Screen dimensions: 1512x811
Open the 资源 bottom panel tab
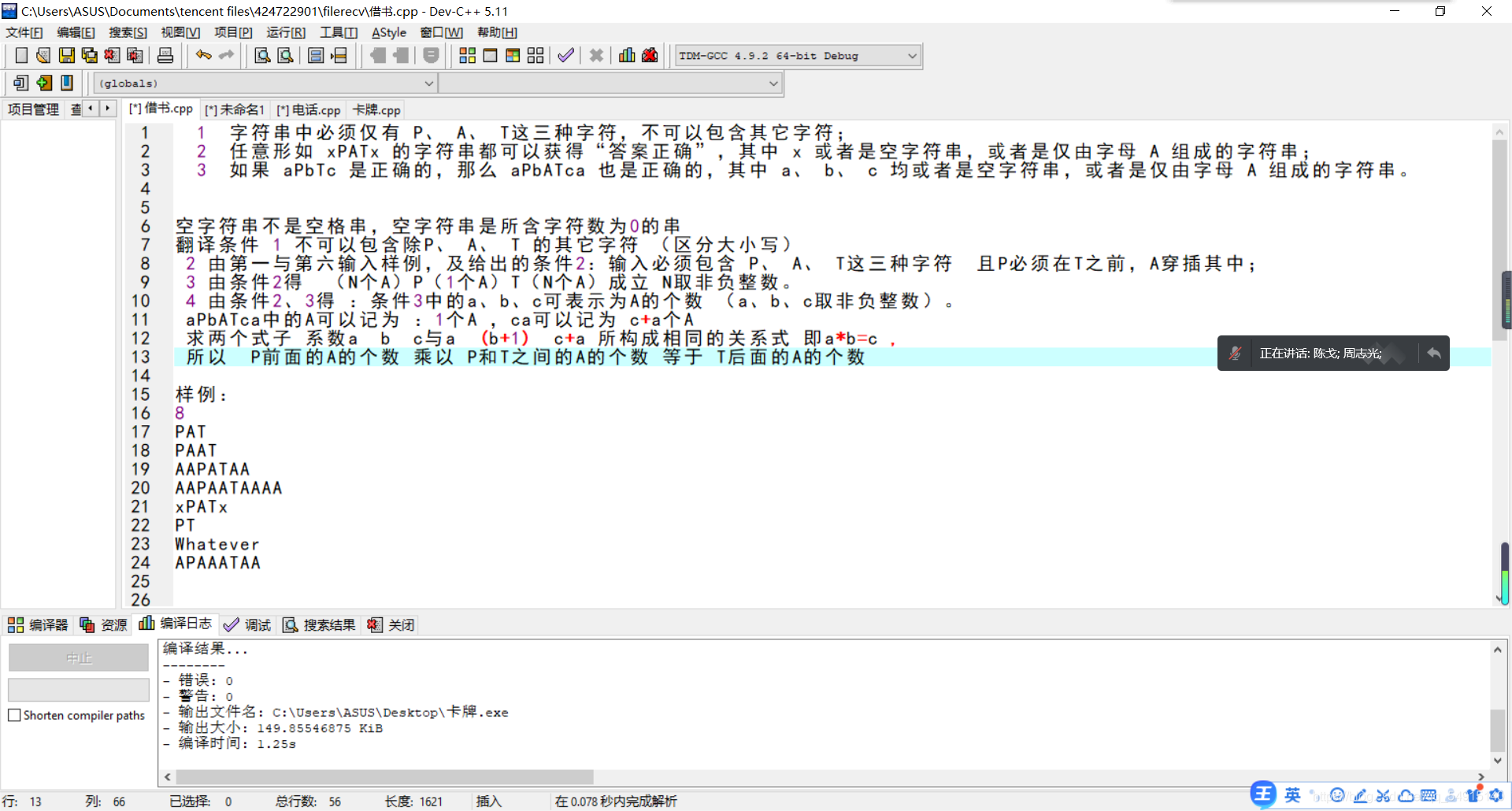(x=103, y=624)
